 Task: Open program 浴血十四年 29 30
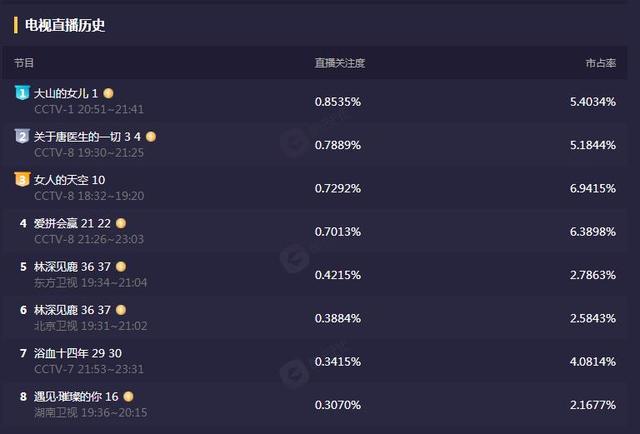(x=78, y=353)
